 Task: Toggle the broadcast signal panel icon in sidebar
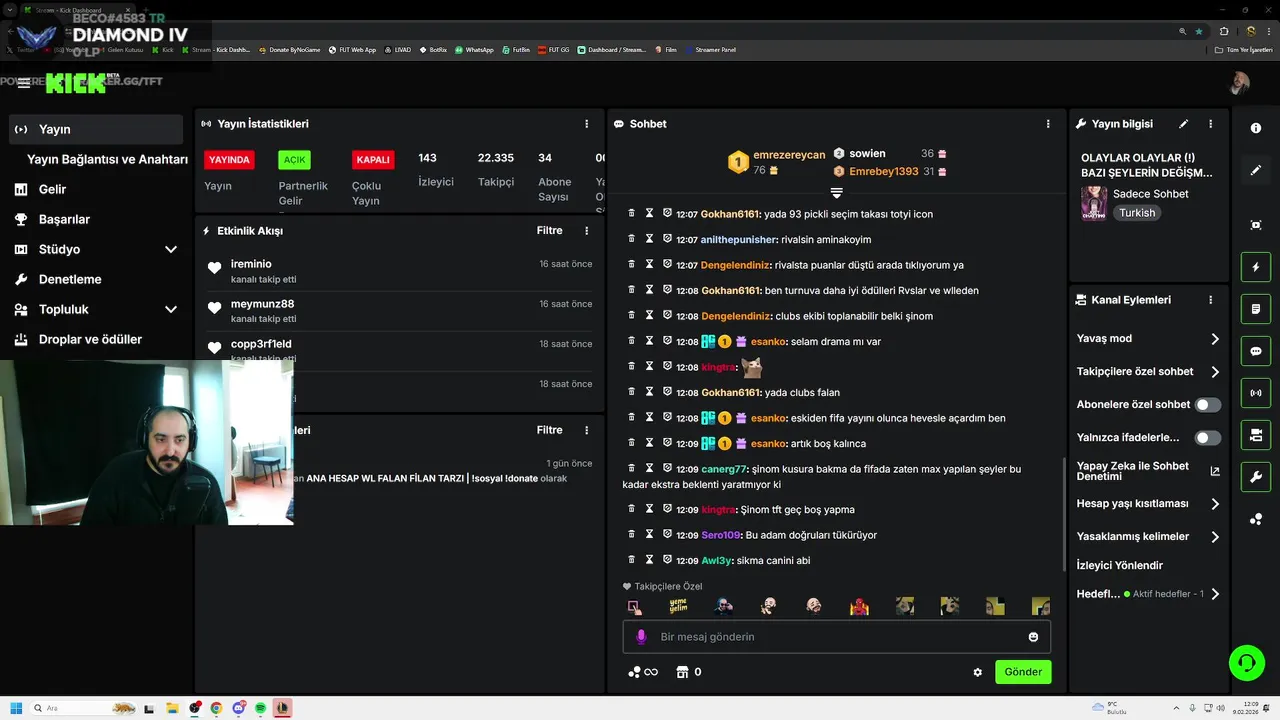tap(1256, 393)
